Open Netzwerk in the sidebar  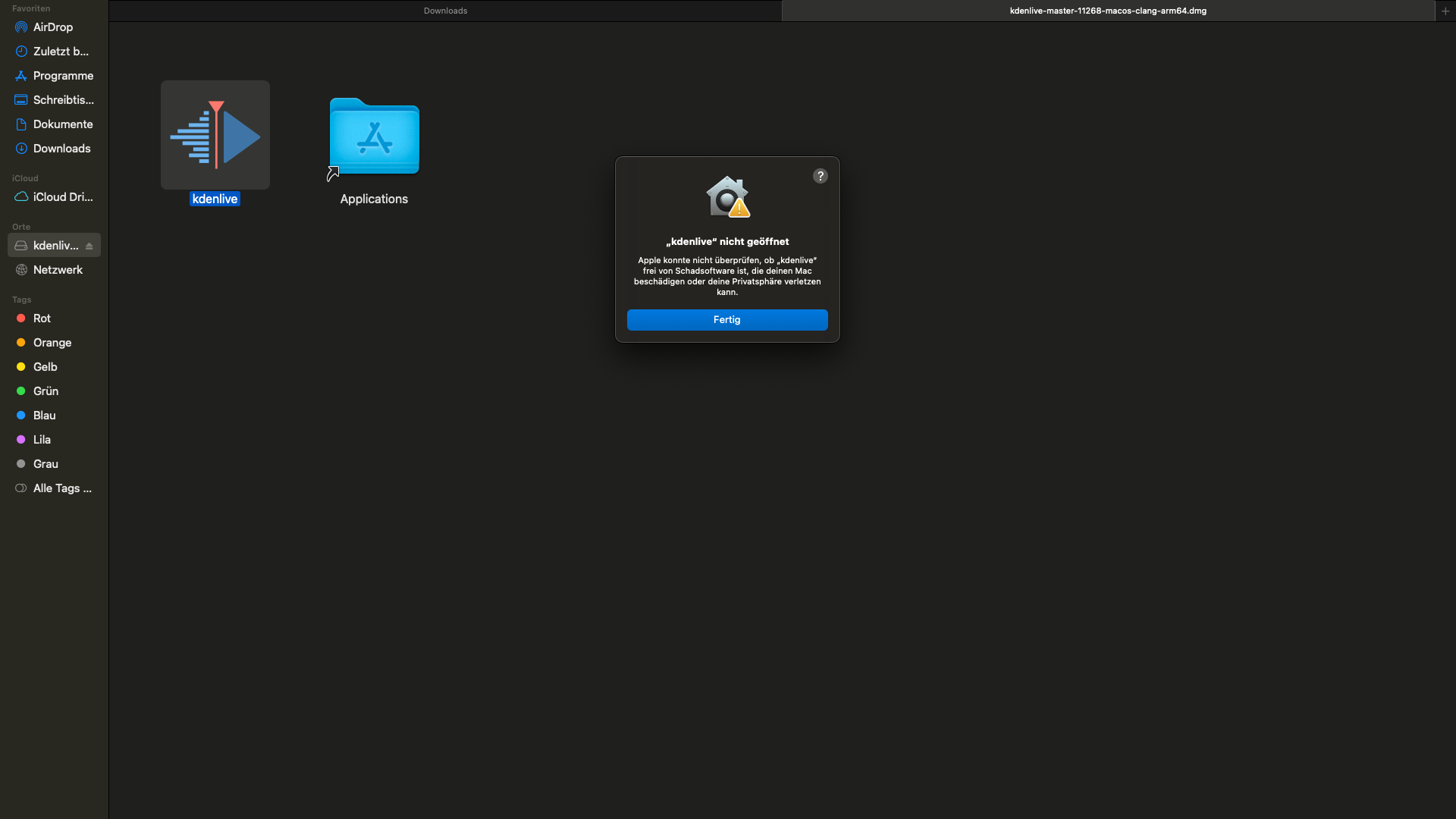58,270
